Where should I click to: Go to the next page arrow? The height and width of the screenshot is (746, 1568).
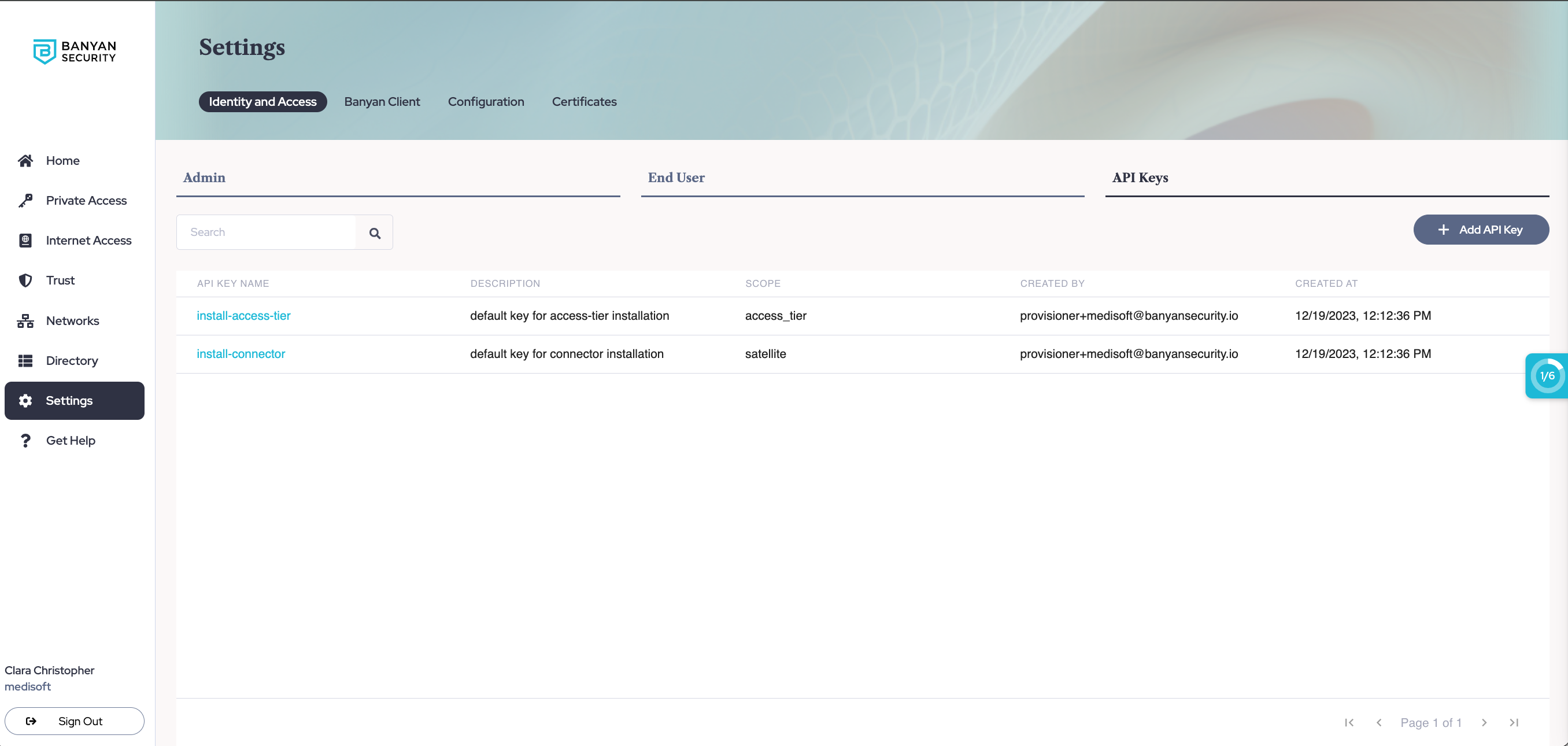(1484, 722)
